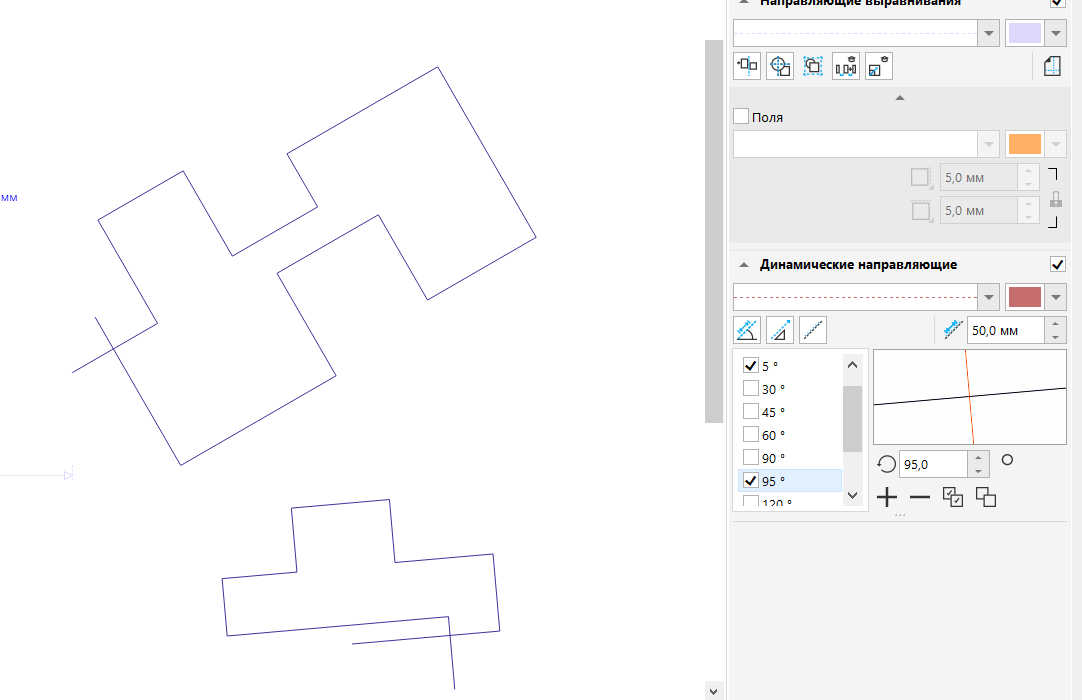Screen dimensions: 1082x700
Task: Check the 60° angle
Action: [751, 434]
